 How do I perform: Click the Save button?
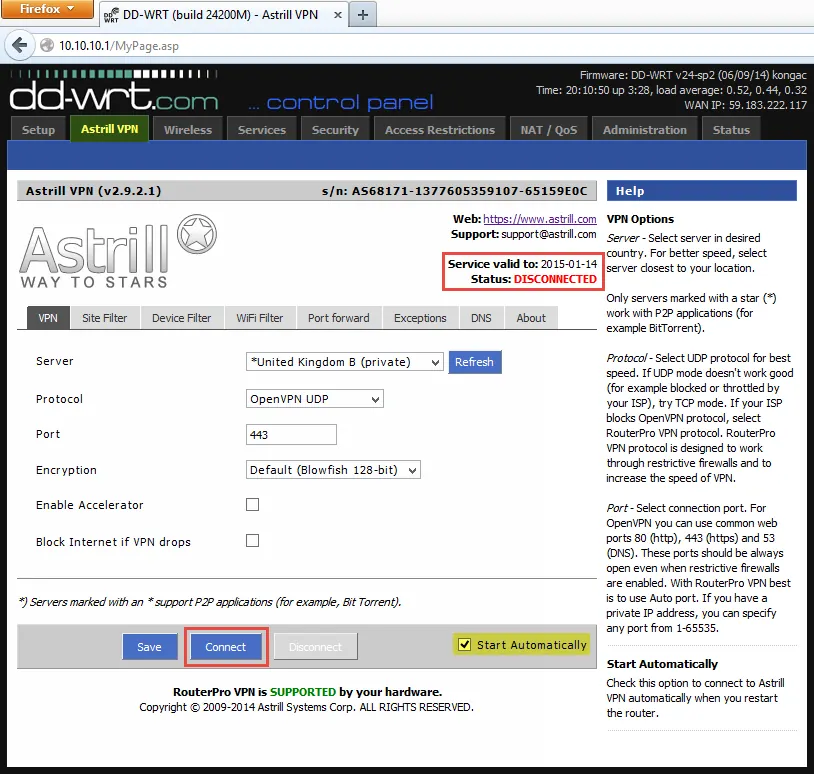(x=150, y=647)
